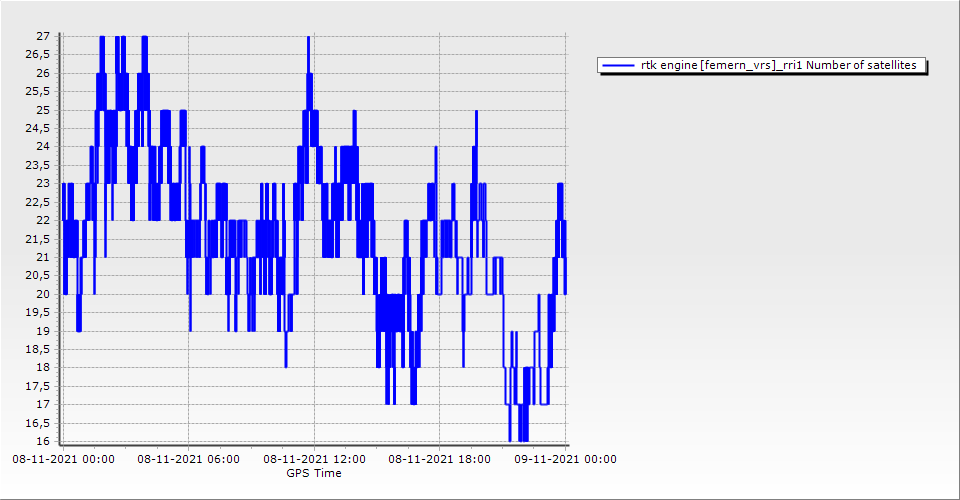
Task: Select the GPS Time axis title
Action: click(314, 473)
